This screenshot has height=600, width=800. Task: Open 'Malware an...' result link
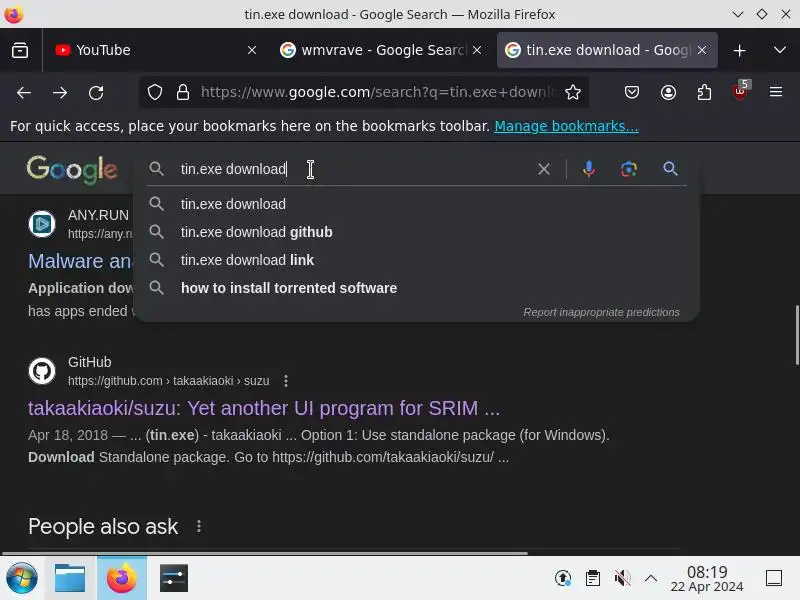(x=81, y=261)
